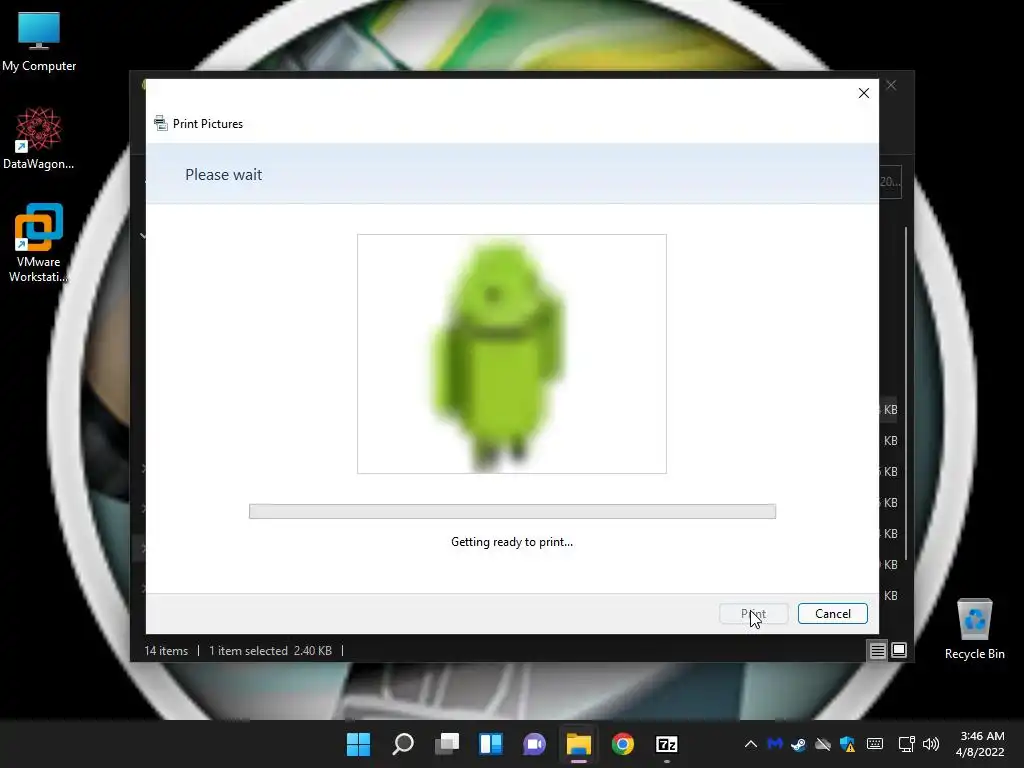This screenshot has width=1024, height=768.
Task: Open the Windows Start menu
Action: (x=358, y=744)
